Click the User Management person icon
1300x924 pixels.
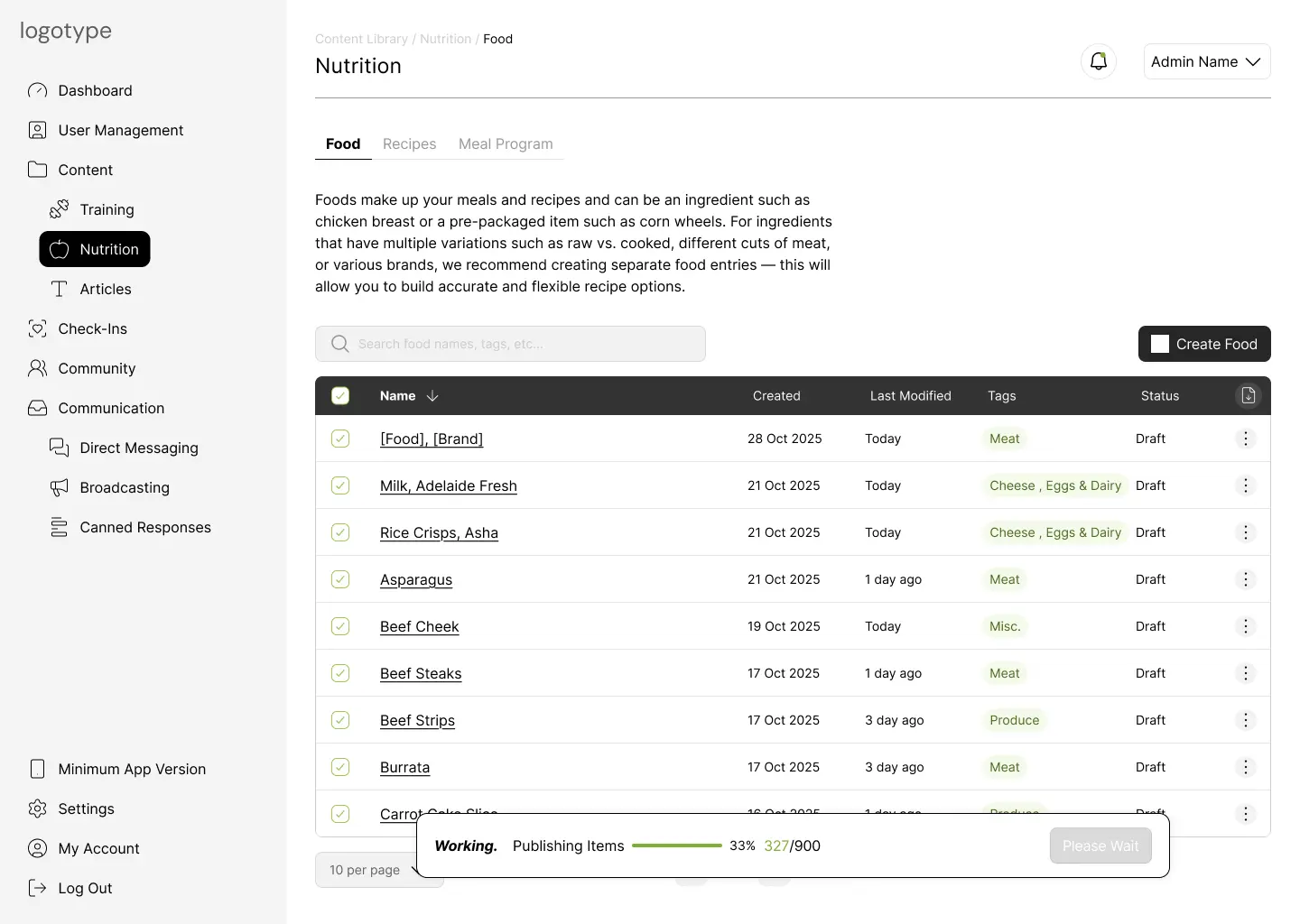tap(37, 130)
